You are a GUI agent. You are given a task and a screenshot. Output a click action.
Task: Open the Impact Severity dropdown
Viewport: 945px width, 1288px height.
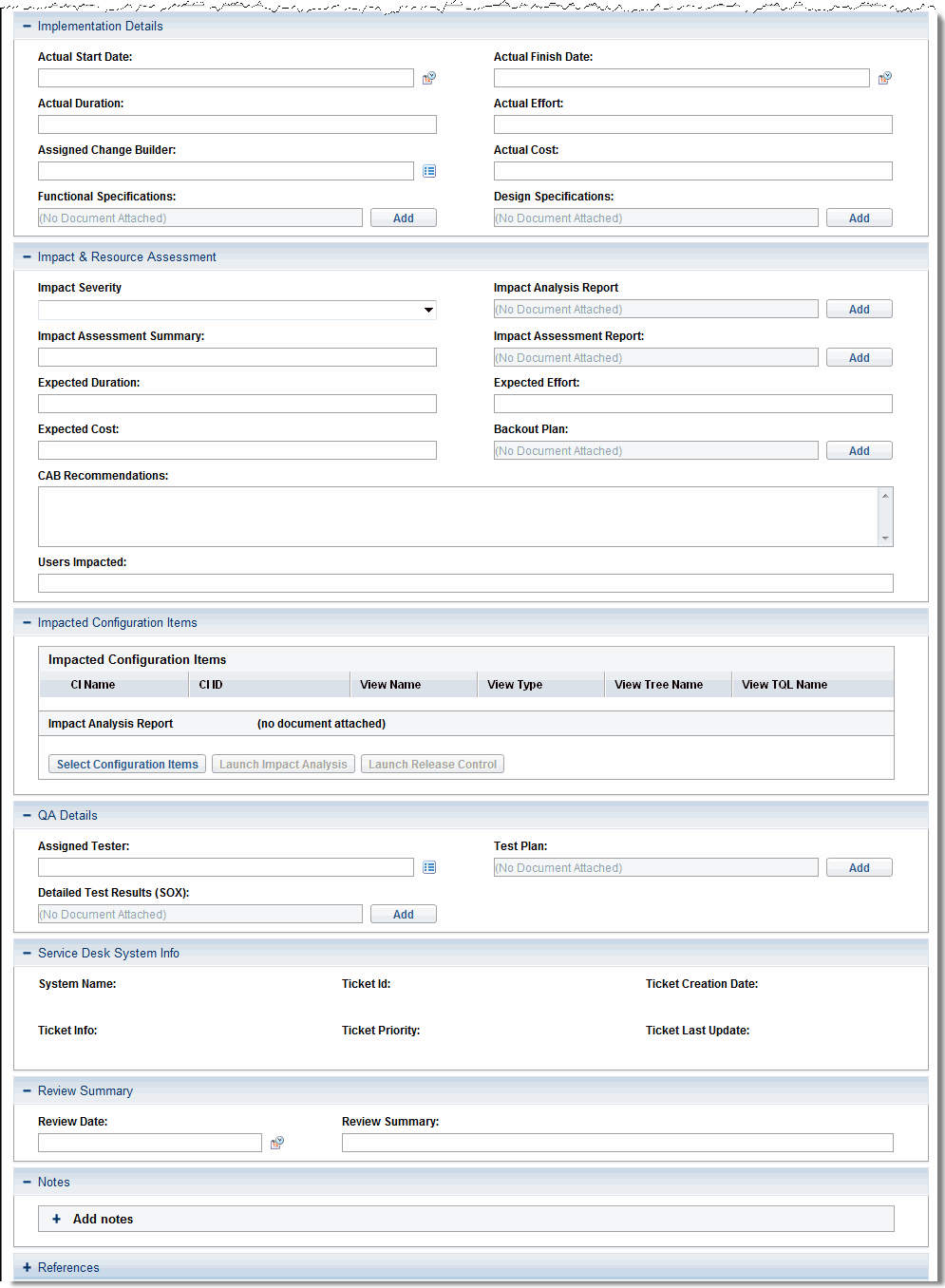tap(428, 310)
